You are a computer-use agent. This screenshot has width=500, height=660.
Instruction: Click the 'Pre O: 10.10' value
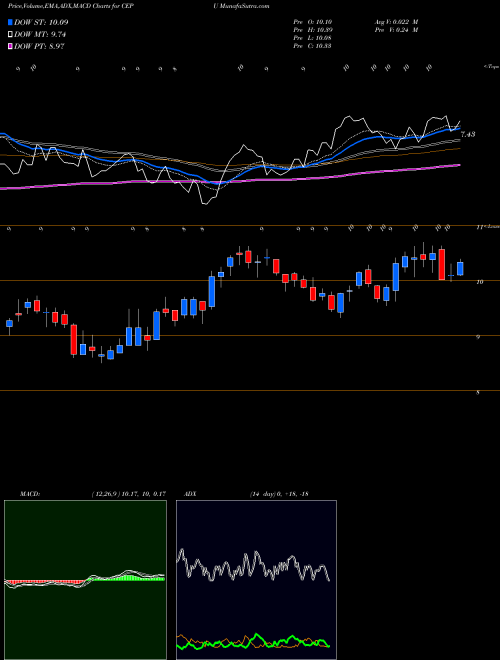click(313, 22)
